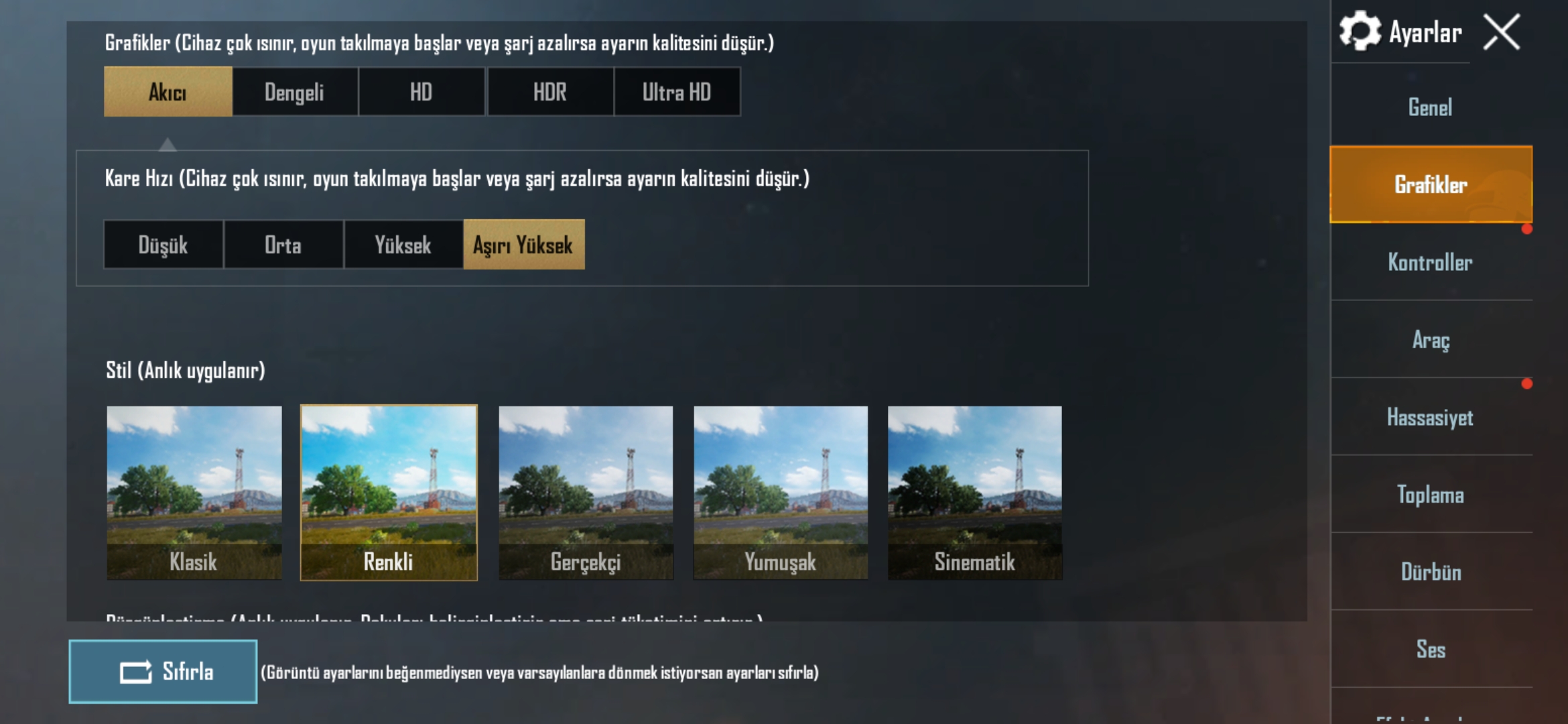
Task: Open the Genel settings tab
Action: (x=1431, y=107)
